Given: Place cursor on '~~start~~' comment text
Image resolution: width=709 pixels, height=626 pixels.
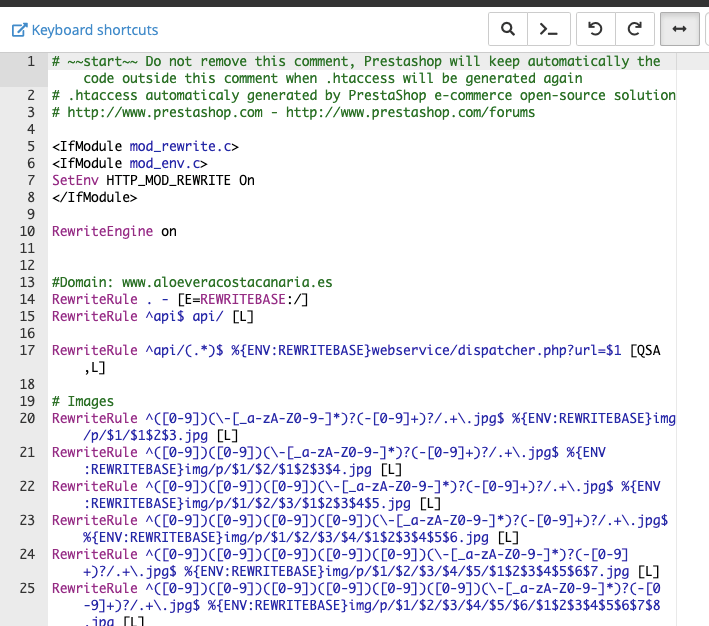Looking at the screenshot, I should pyautogui.click(x=102, y=61).
